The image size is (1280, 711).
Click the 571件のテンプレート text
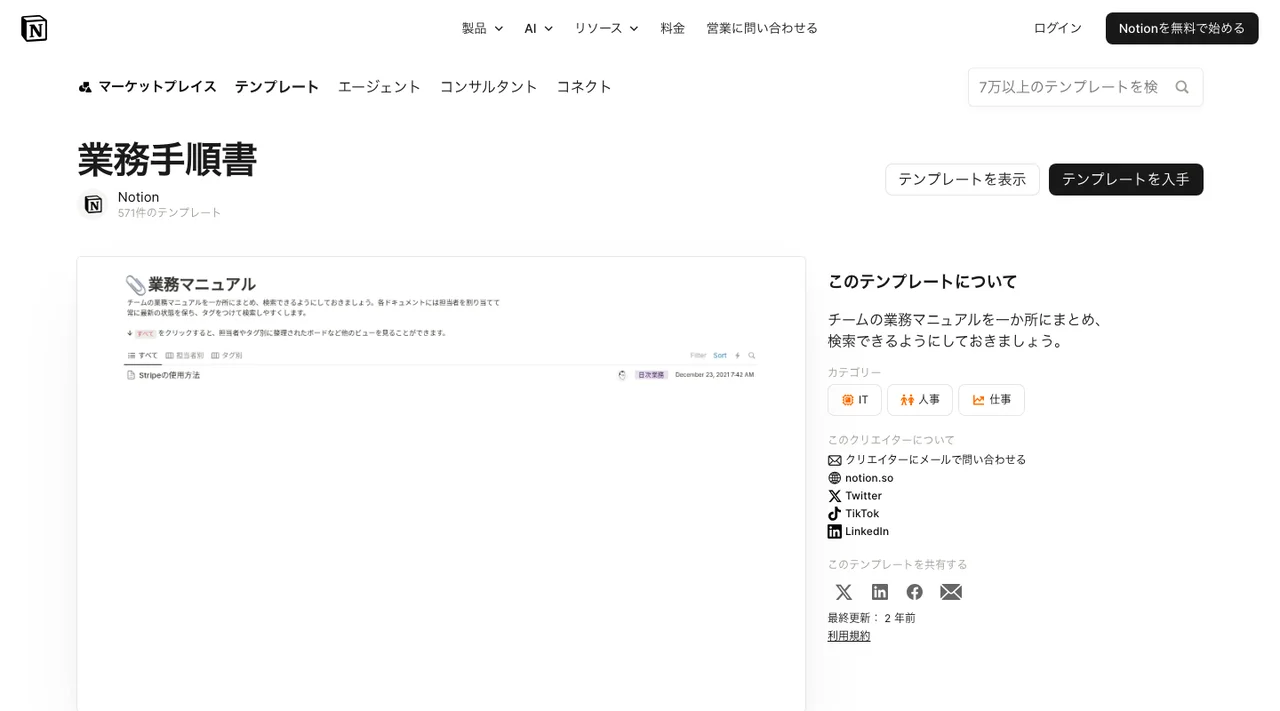click(x=169, y=213)
